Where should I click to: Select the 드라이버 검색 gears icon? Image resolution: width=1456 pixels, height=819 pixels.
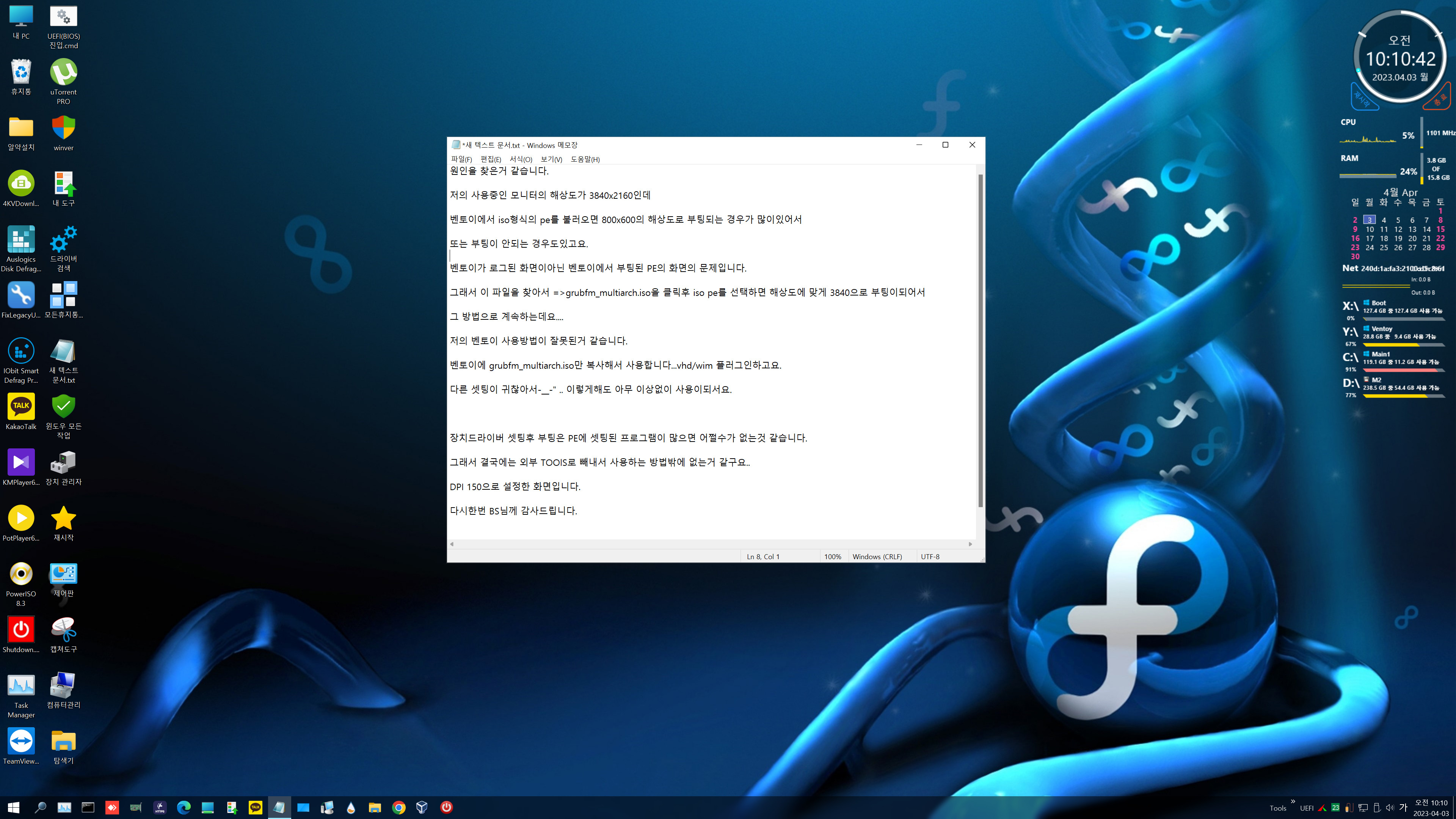click(63, 249)
